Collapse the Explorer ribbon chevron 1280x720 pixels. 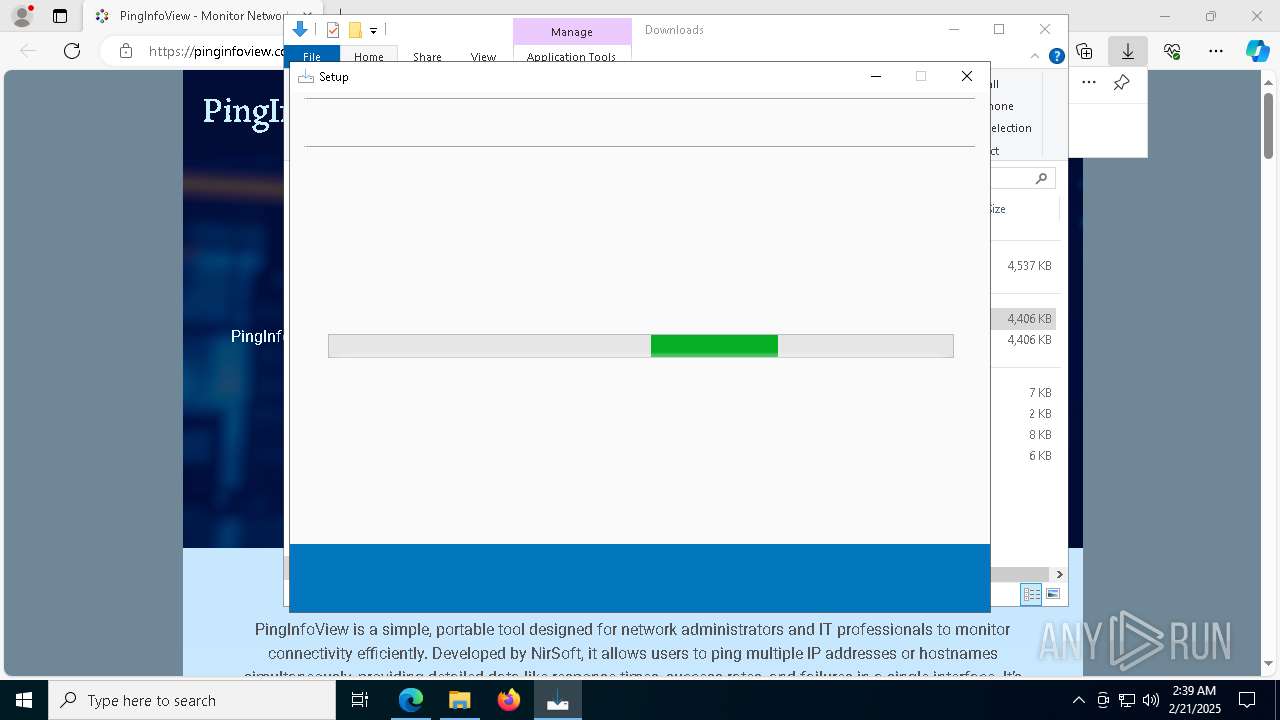pos(1035,56)
